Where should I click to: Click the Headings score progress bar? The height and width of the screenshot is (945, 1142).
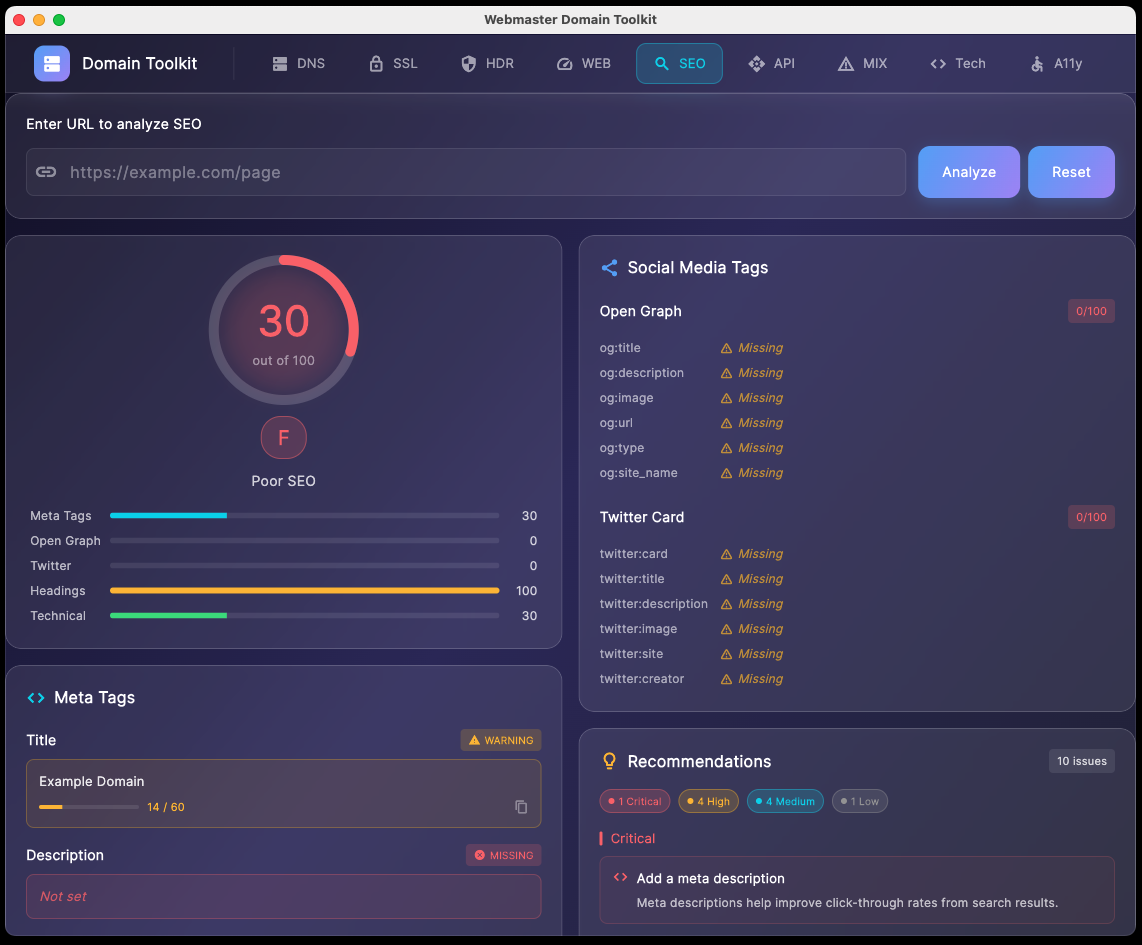(304, 591)
